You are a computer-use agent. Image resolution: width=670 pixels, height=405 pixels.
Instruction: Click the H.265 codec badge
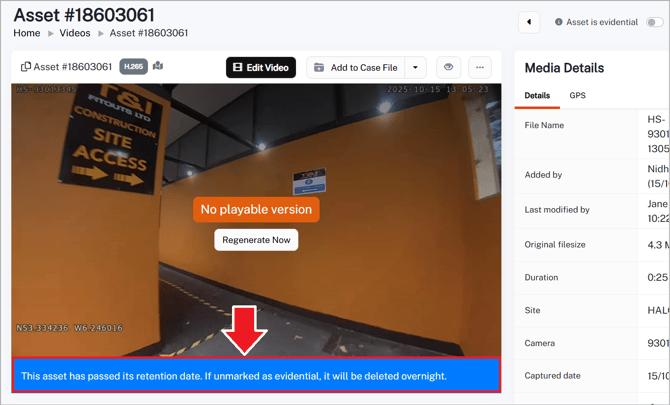(x=133, y=67)
